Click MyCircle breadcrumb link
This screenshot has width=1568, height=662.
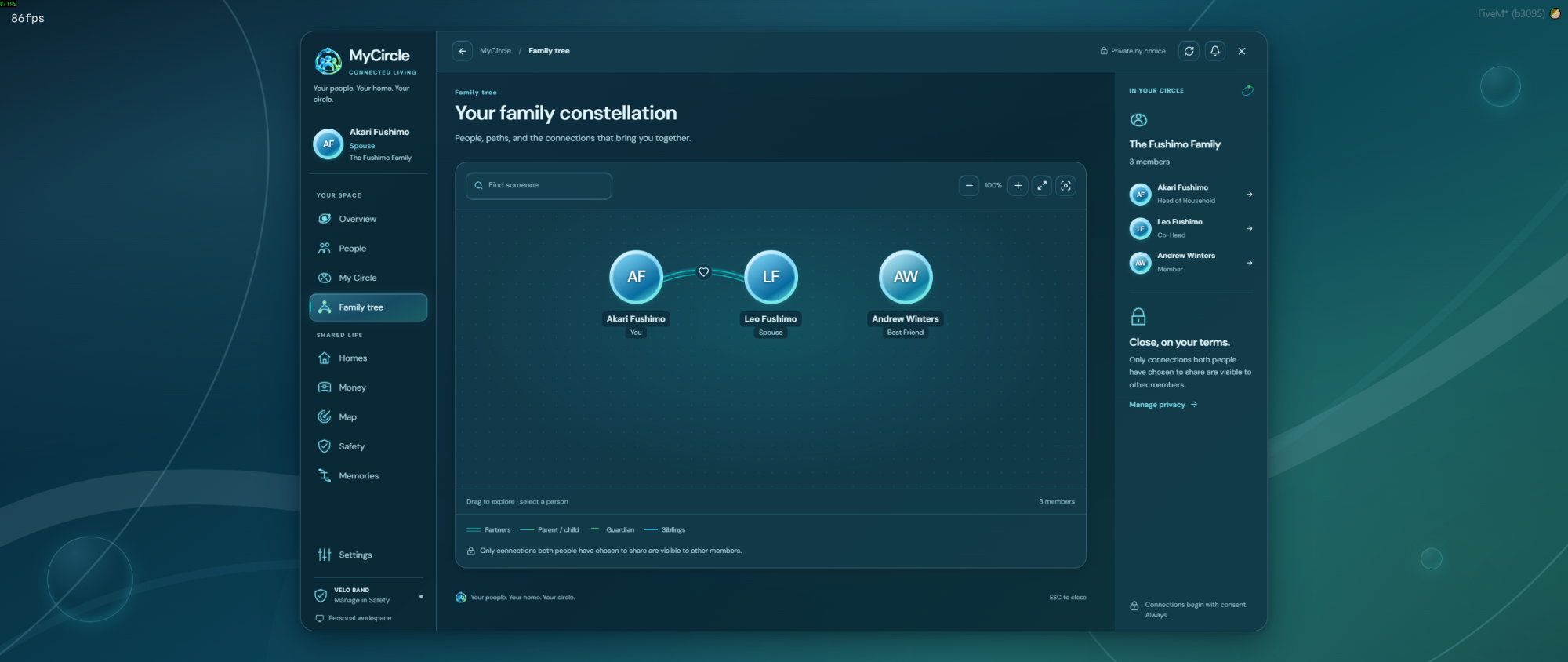(x=495, y=51)
